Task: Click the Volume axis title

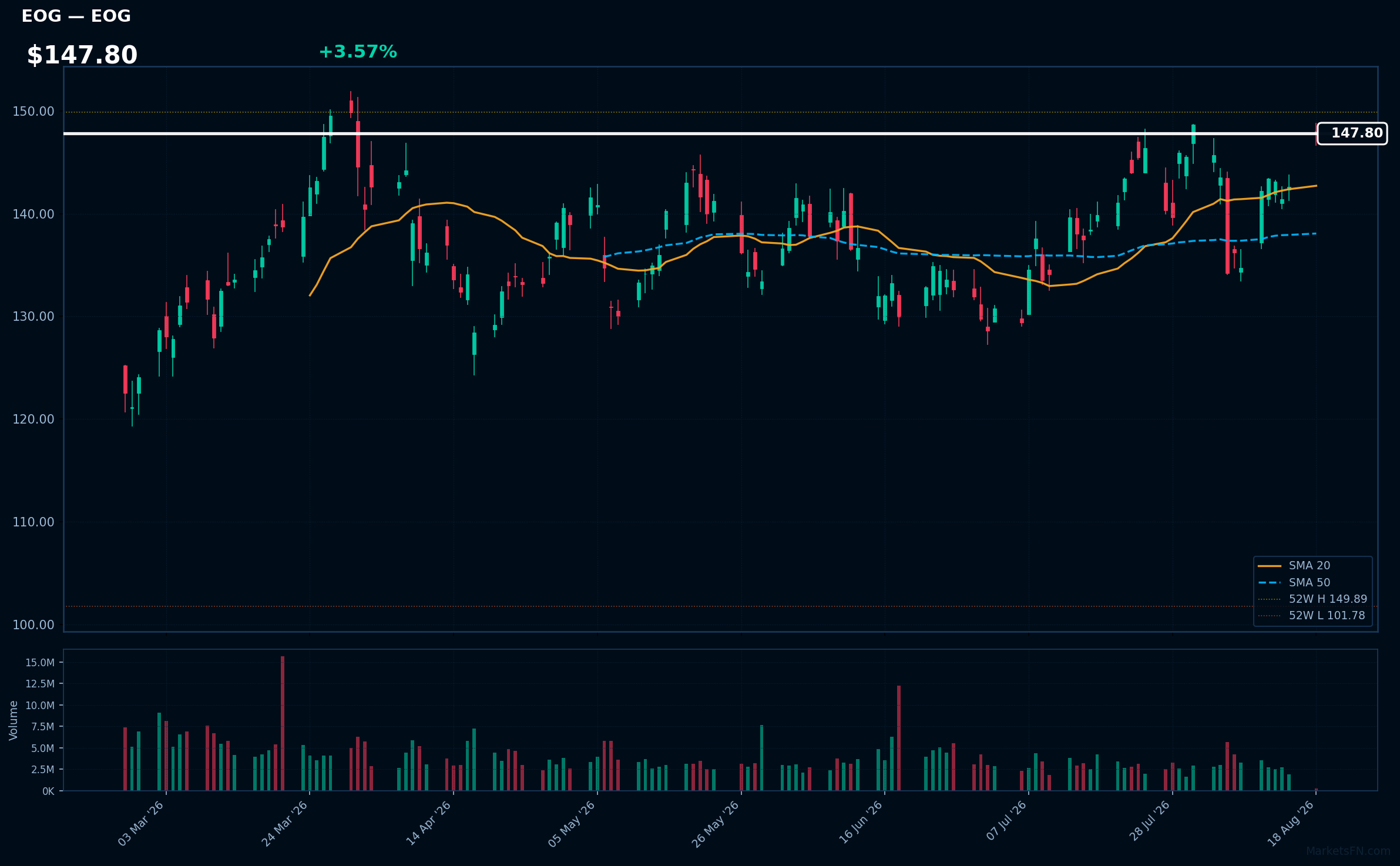Action: pyautogui.click(x=14, y=720)
